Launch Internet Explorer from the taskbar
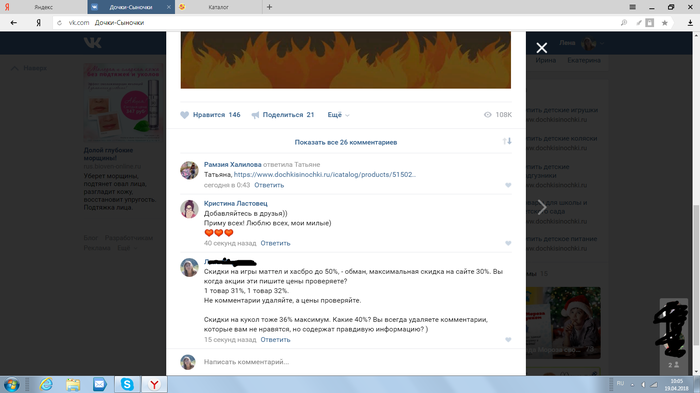The height and width of the screenshot is (393, 700). pos(46,385)
